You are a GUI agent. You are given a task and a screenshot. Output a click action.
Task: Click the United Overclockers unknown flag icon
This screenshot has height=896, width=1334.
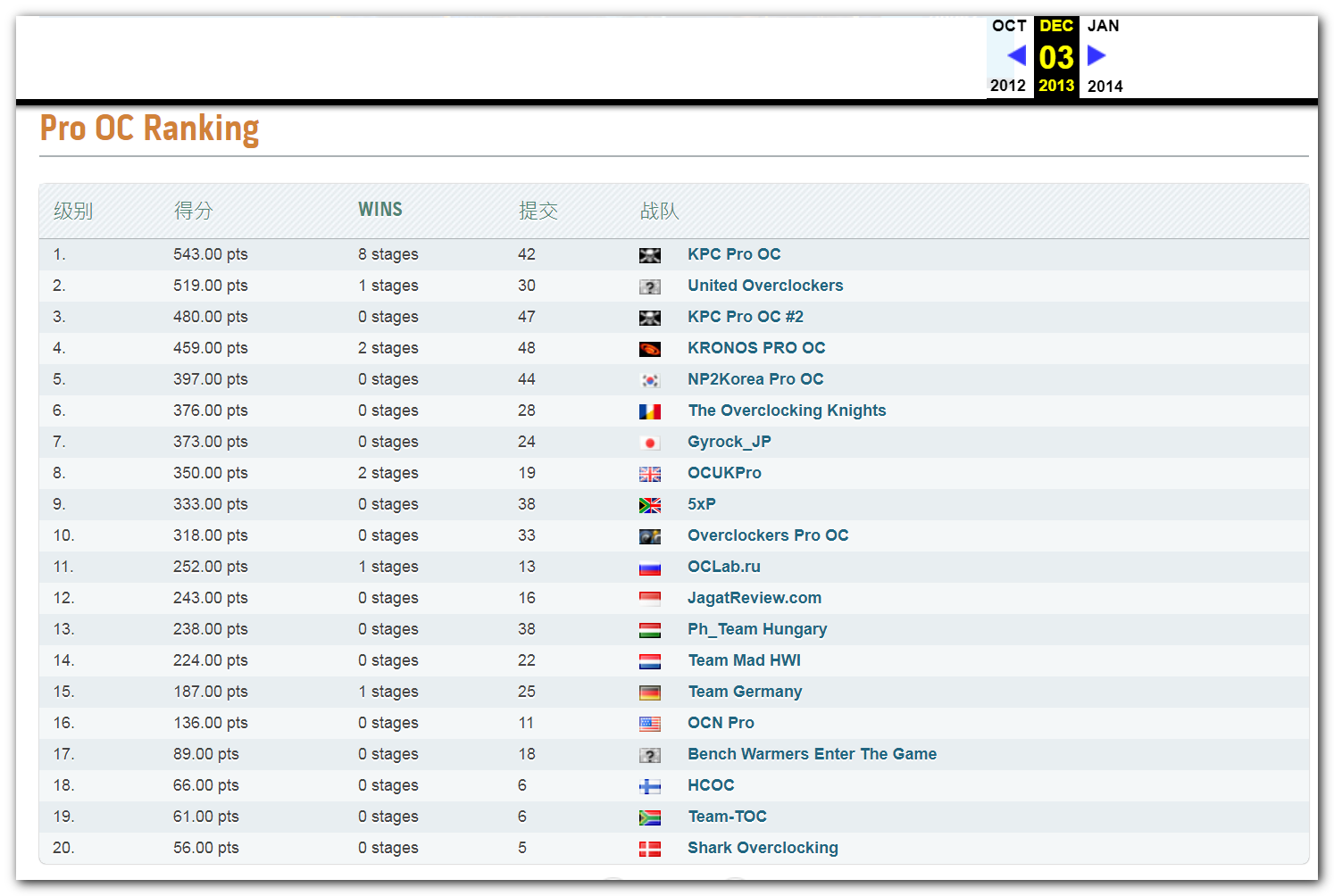pos(650,287)
